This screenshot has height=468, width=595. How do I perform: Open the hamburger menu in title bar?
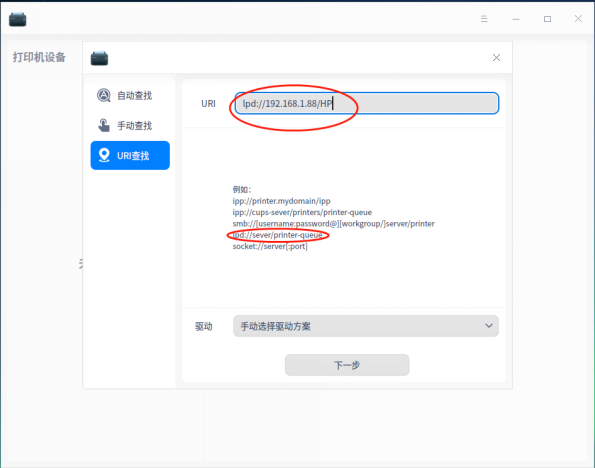click(484, 19)
